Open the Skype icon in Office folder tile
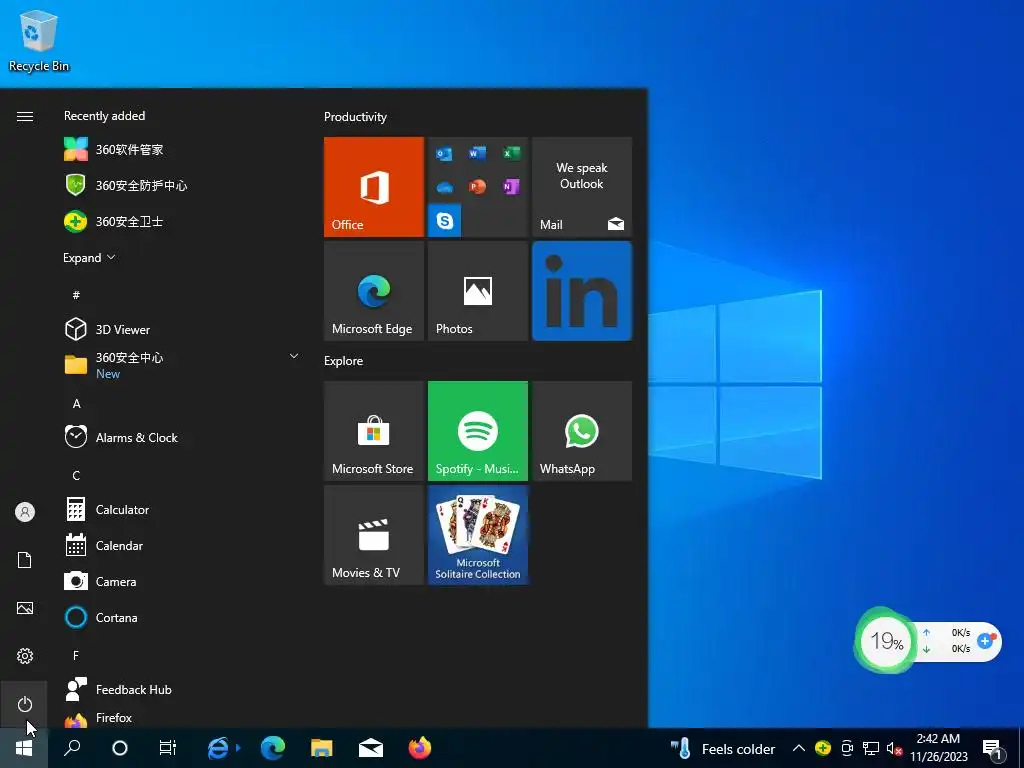The image size is (1024, 768). [x=445, y=221]
